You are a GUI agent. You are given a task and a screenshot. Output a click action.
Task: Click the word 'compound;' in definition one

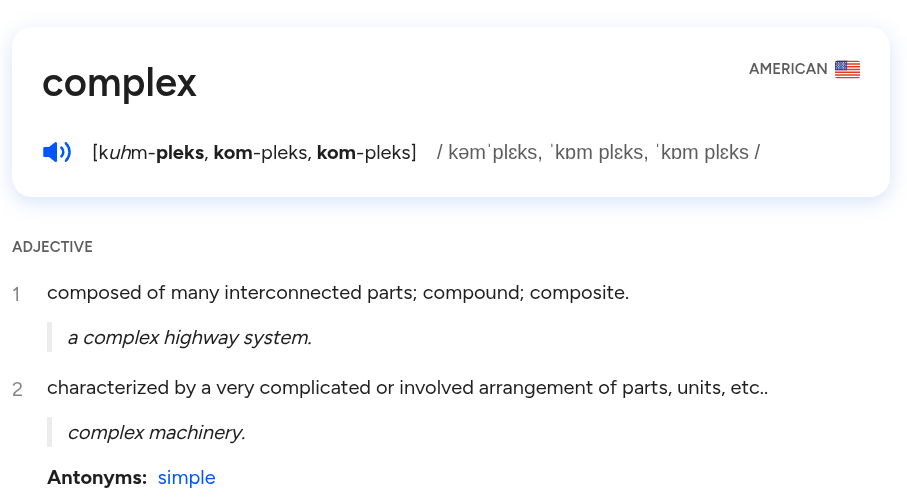coord(473,293)
